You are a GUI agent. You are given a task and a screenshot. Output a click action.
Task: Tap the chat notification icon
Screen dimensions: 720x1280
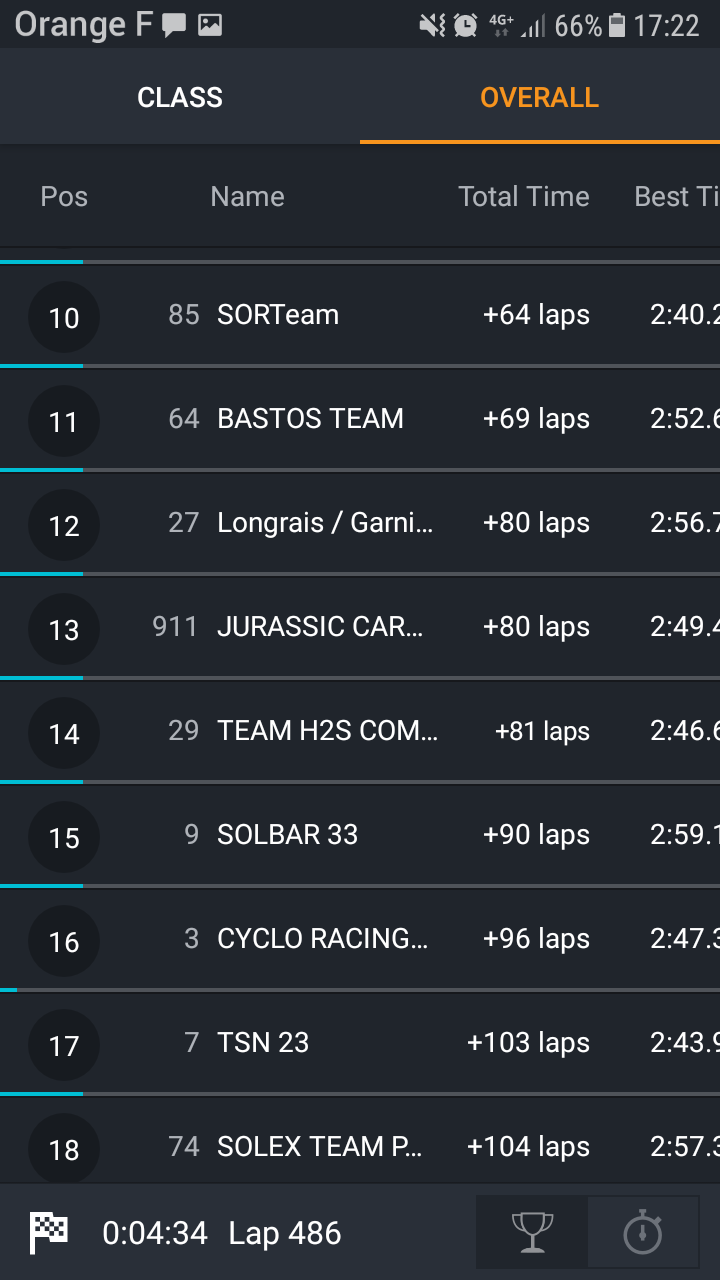[175, 26]
